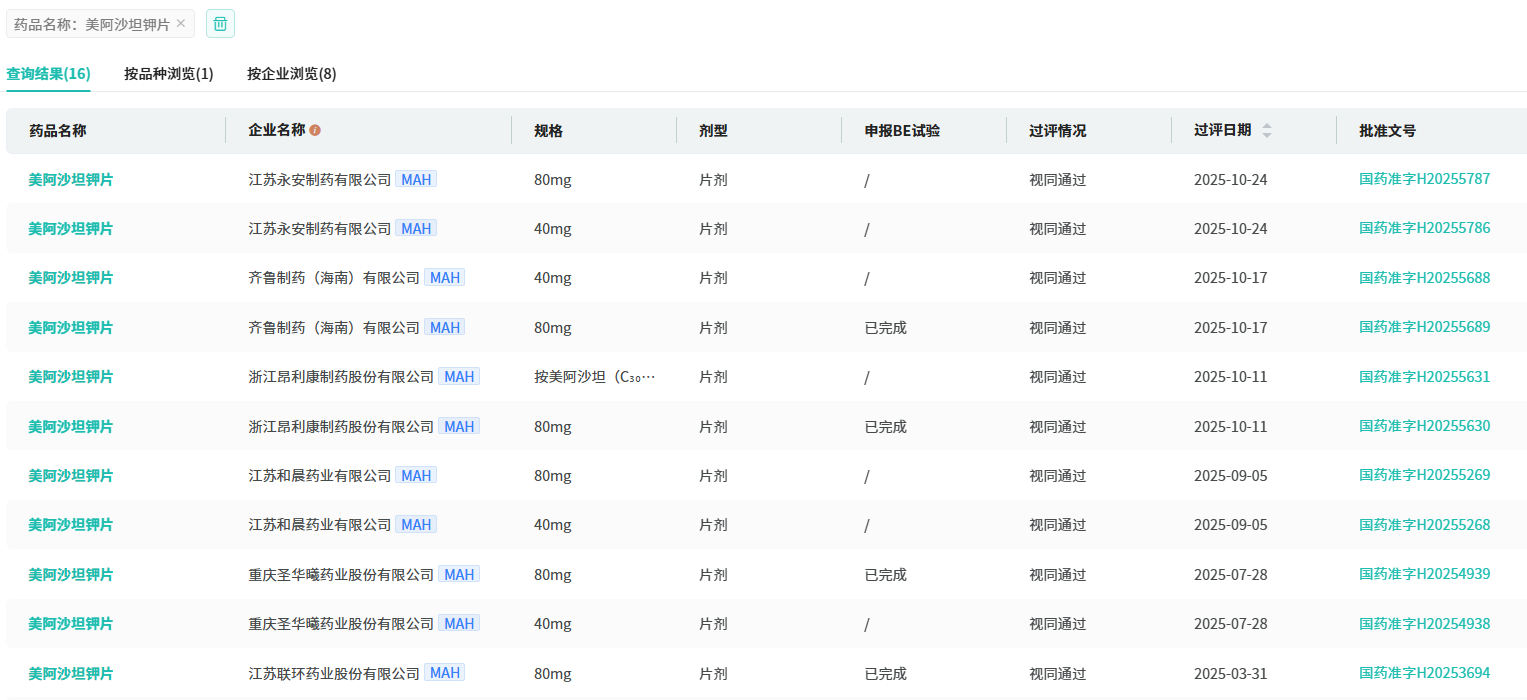
Task: Remove the 药品名称 美阿沙坦钾片 filter tag
Action: pyautogui.click(x=180, y=23)
